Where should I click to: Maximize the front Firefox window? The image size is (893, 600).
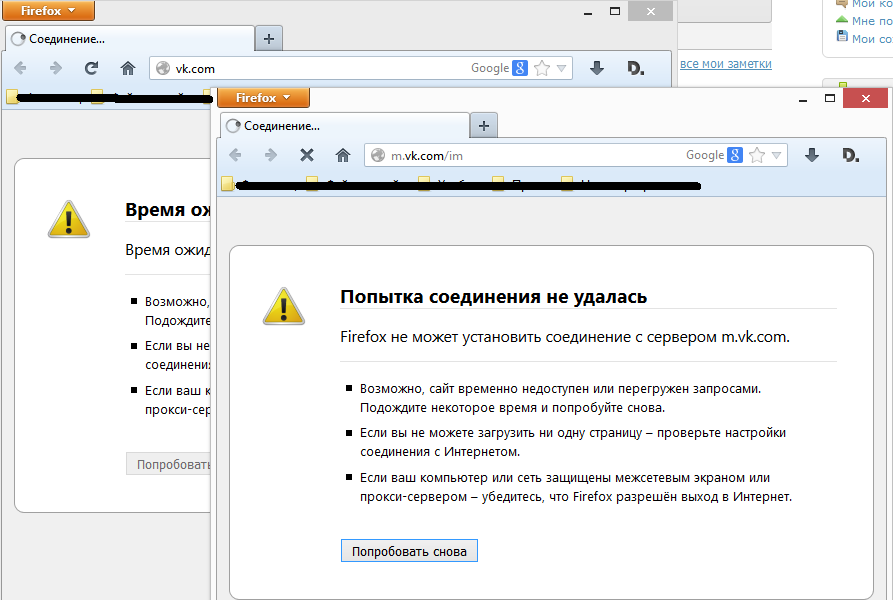[830, 98]
